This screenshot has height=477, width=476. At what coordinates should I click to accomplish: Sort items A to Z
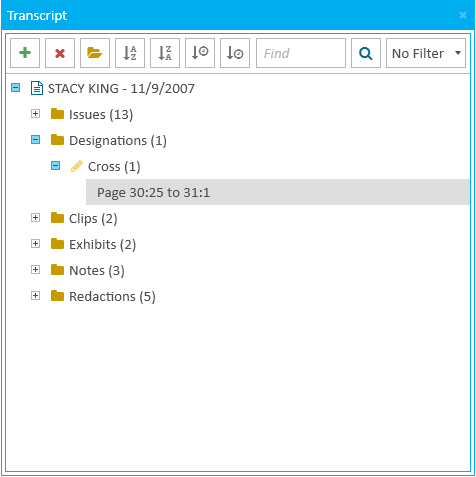click(130, 53)
